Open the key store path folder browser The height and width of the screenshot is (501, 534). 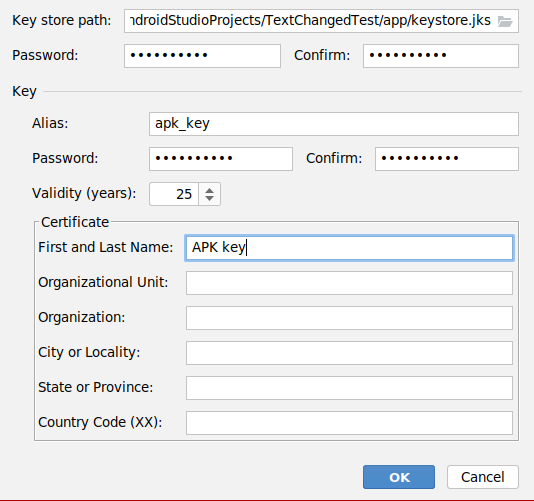505,21
